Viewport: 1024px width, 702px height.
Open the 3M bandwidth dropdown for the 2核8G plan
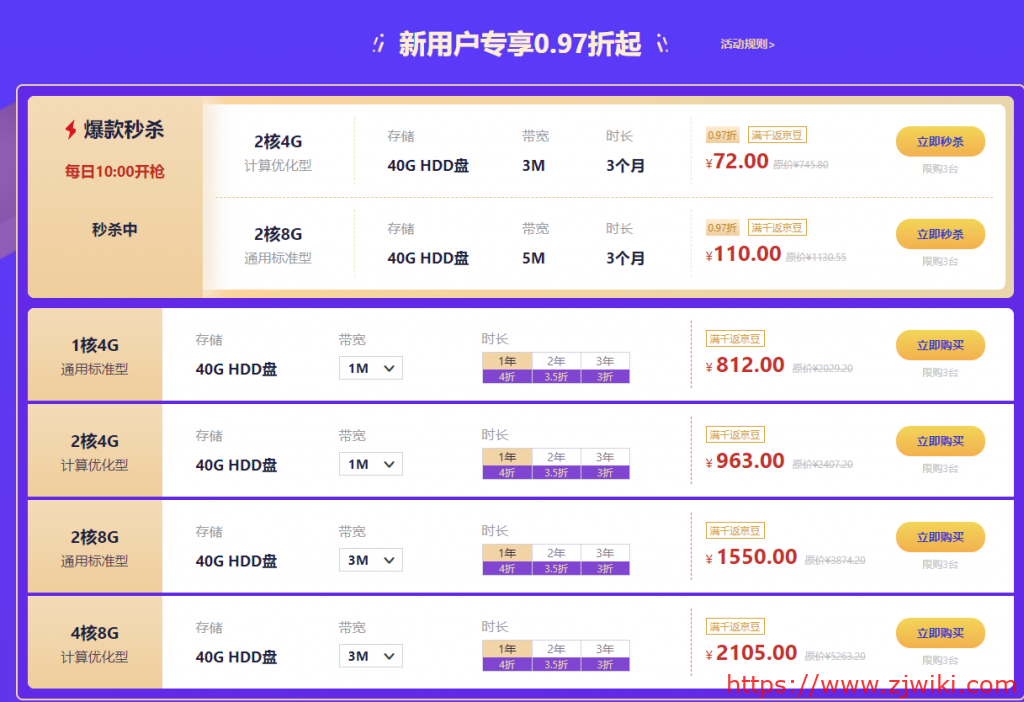pos(370,560)
